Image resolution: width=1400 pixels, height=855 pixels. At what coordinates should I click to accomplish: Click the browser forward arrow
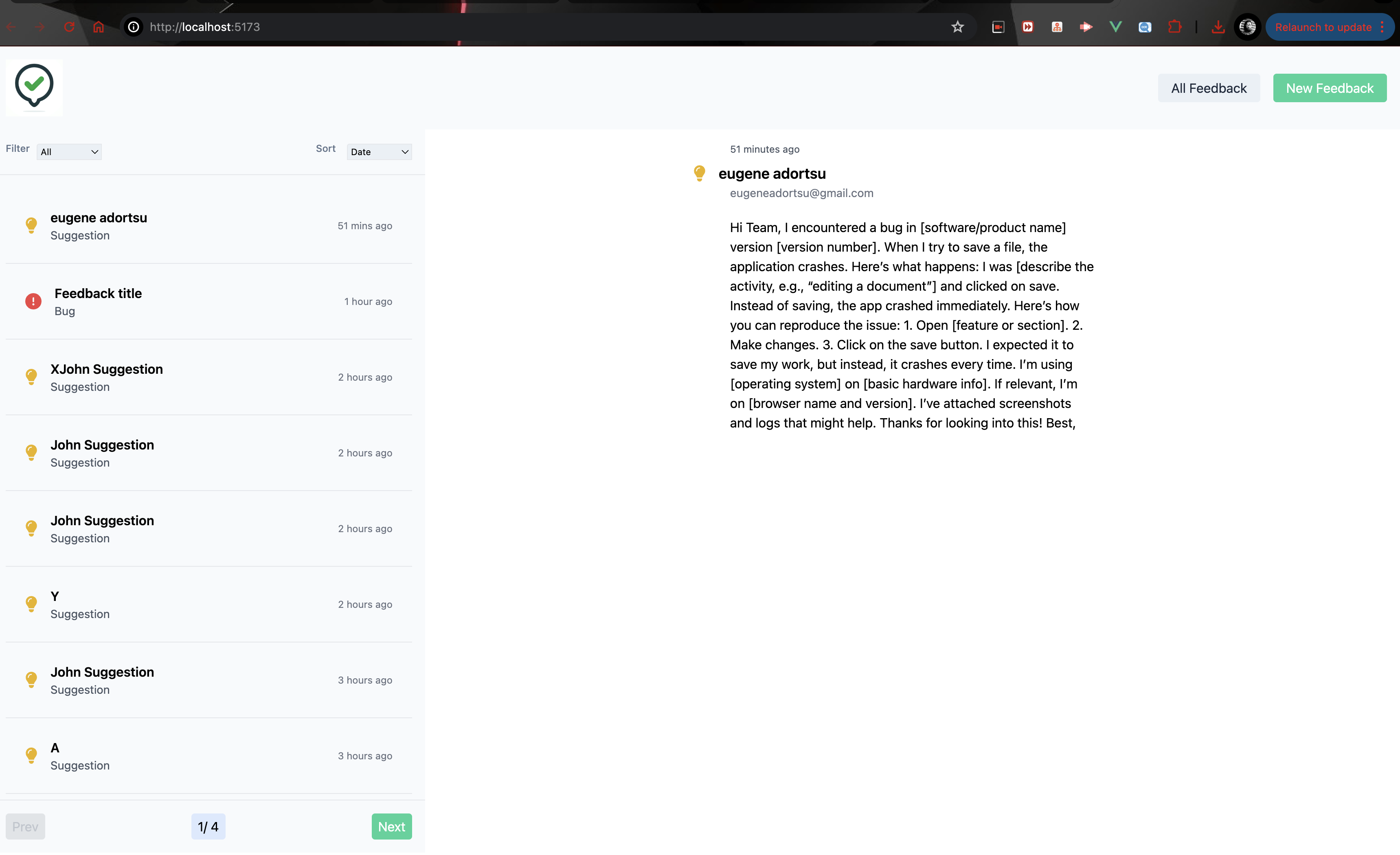point(40,27)
